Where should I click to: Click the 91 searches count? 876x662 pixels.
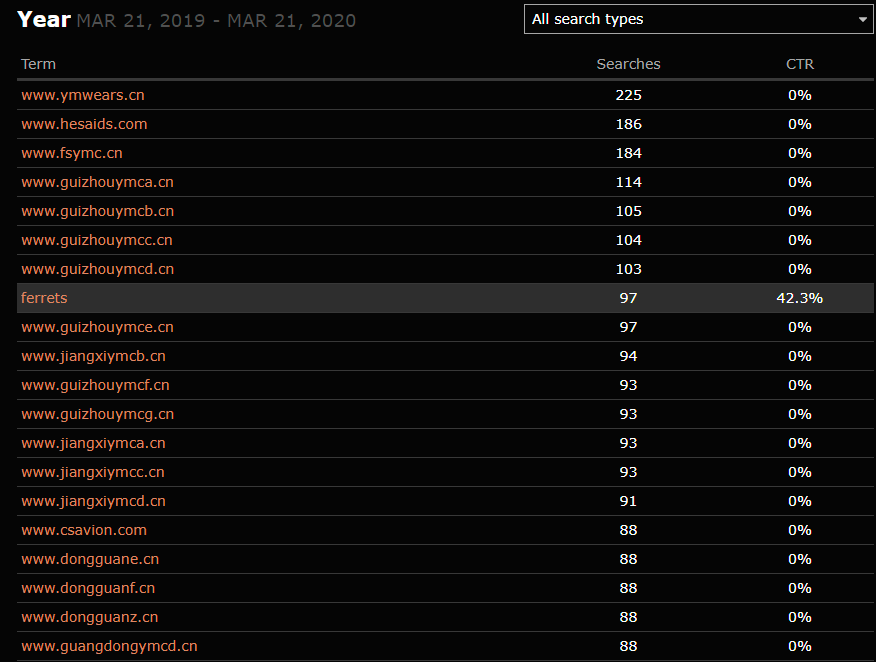pos(629,501)
